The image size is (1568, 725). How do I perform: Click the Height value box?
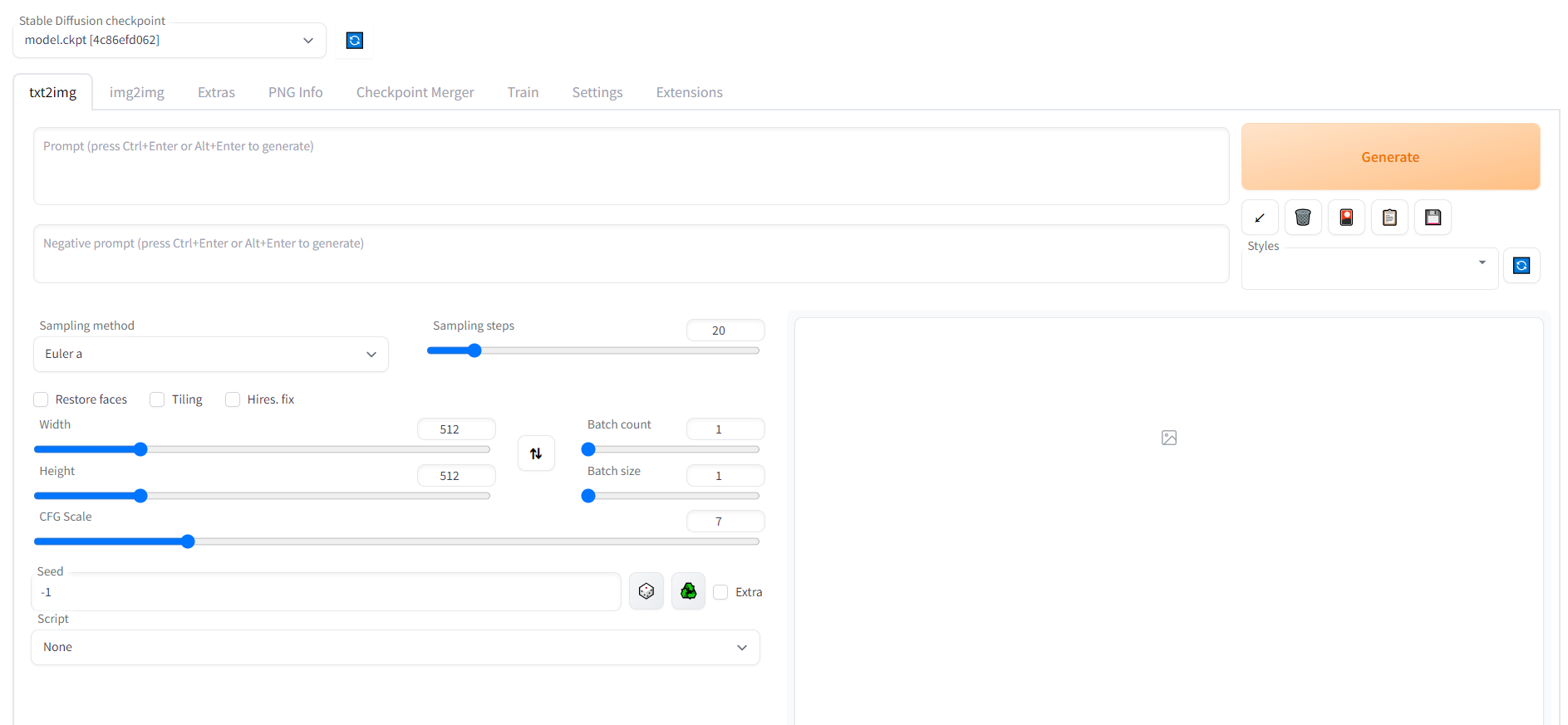[456, 476]
